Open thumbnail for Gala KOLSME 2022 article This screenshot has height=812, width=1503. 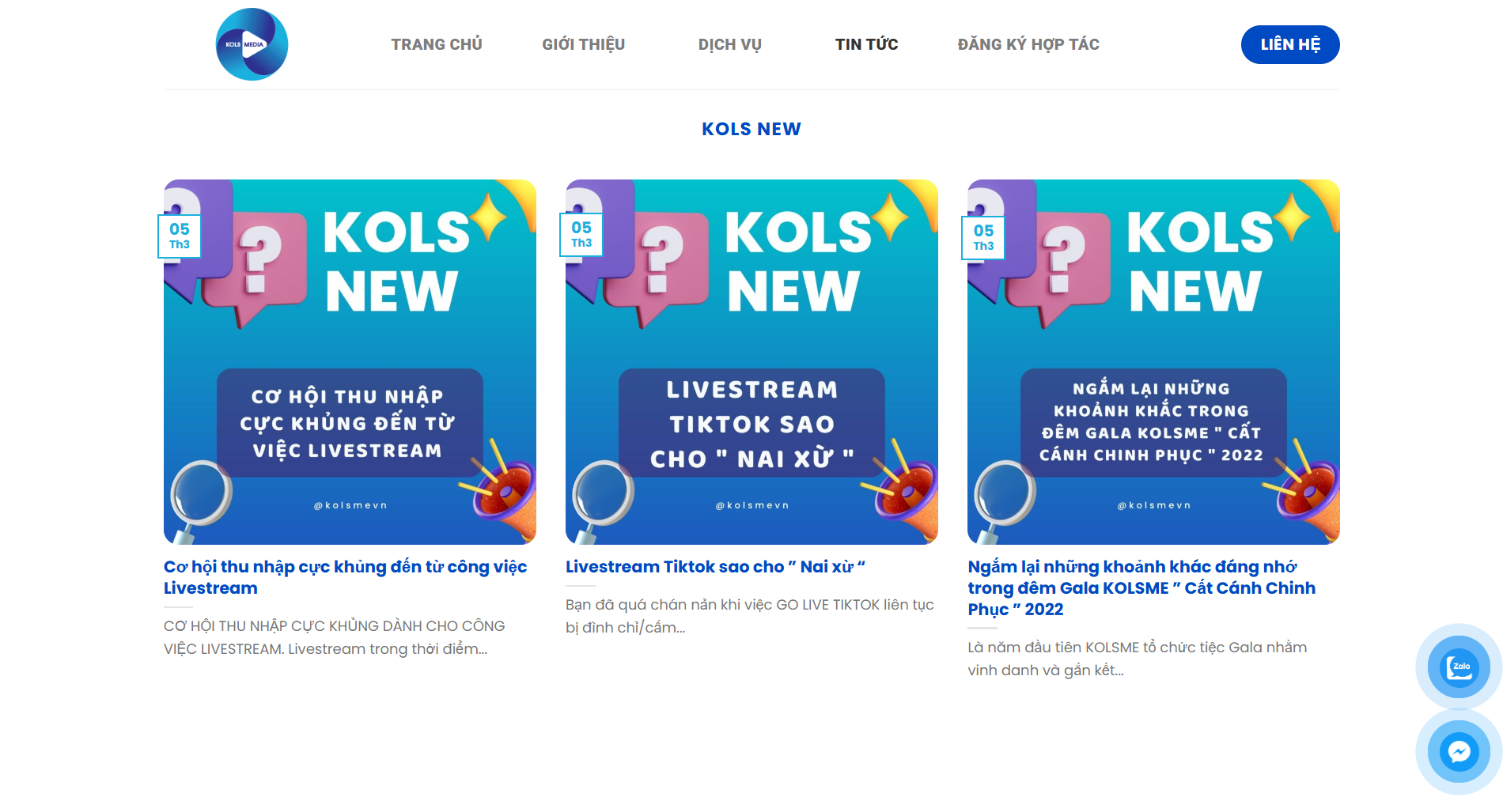(x=1153, y=362)
